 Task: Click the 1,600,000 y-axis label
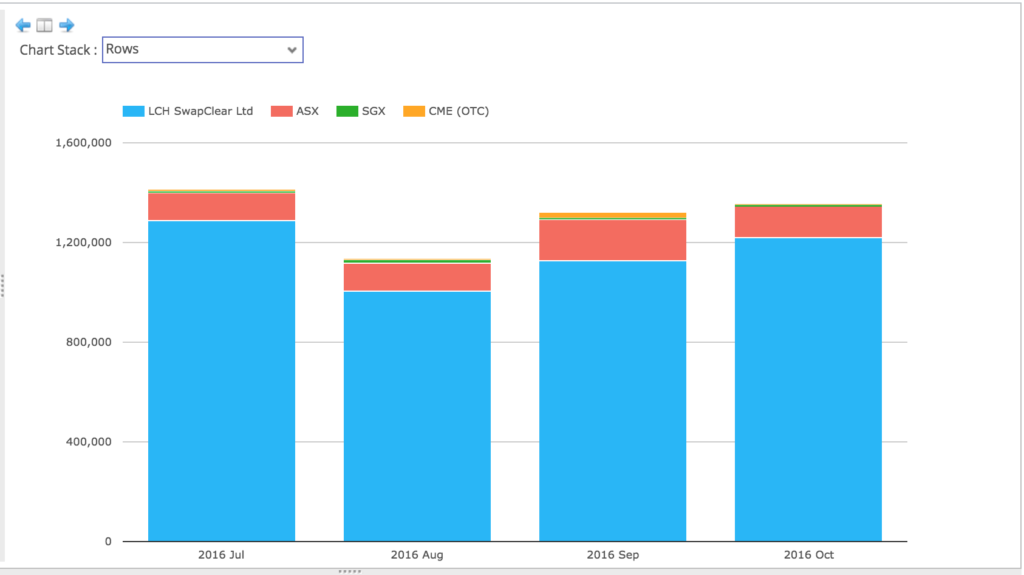pos(83,142)
